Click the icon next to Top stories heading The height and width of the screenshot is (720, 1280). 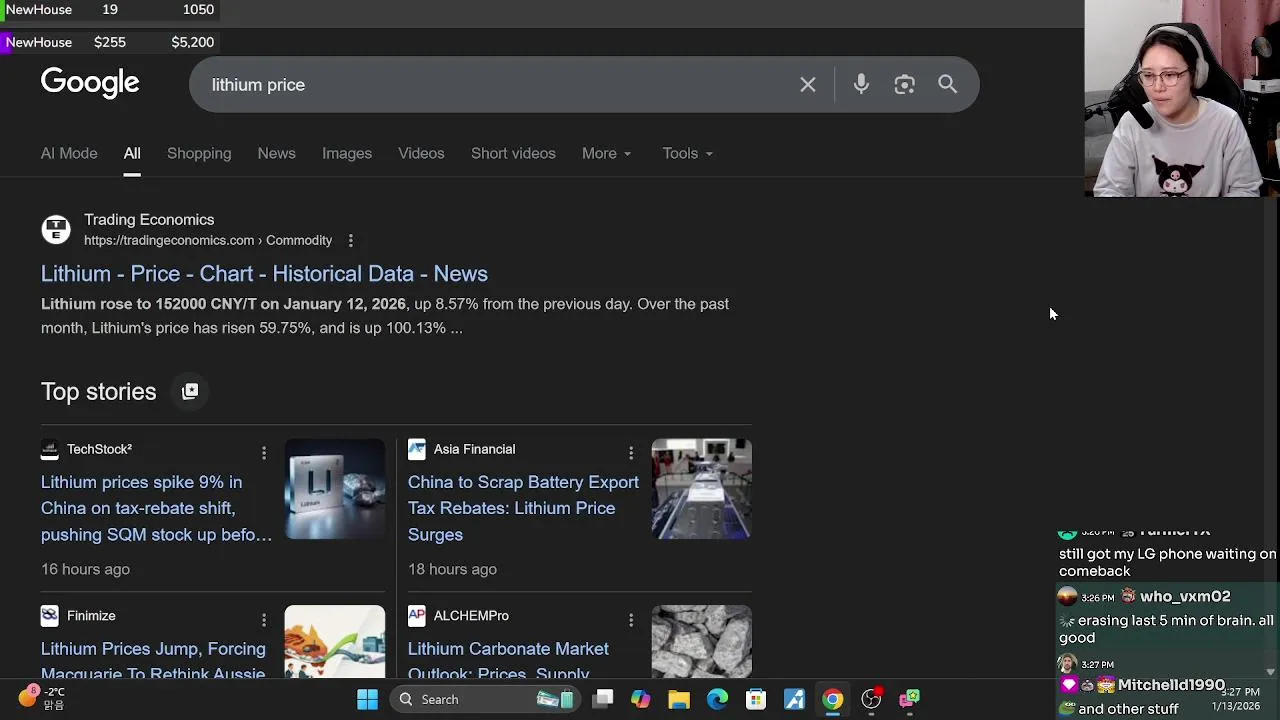[190, 391]
